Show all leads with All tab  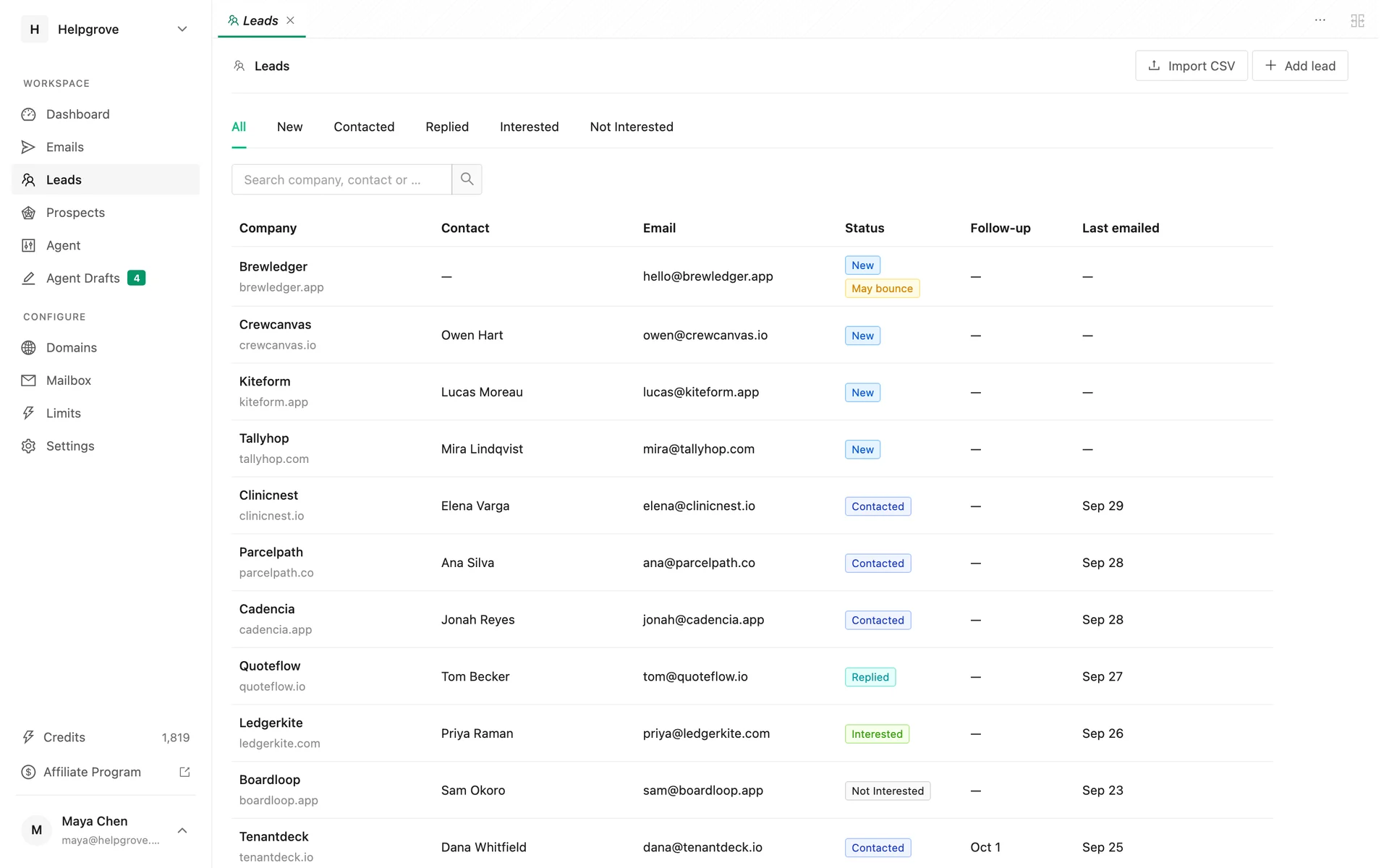239,127
